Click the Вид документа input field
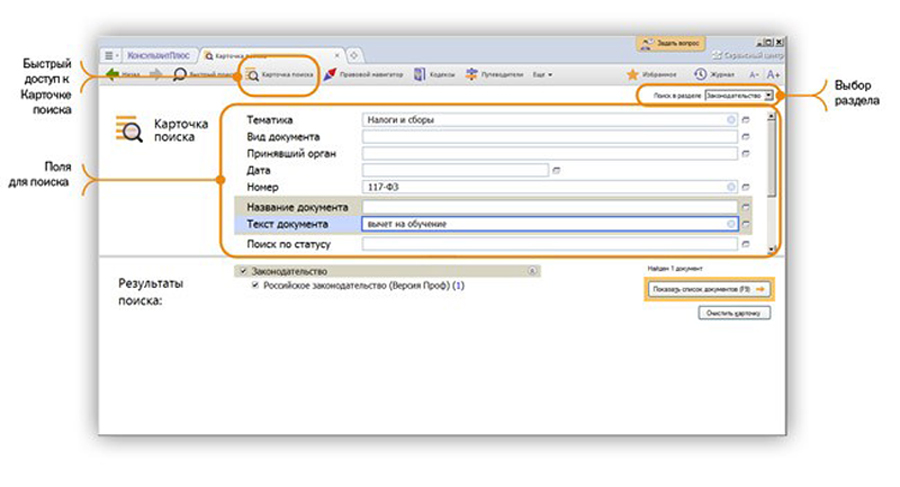Screen dimensions: 900x487 pyautogui.click(x=550, y=137)
